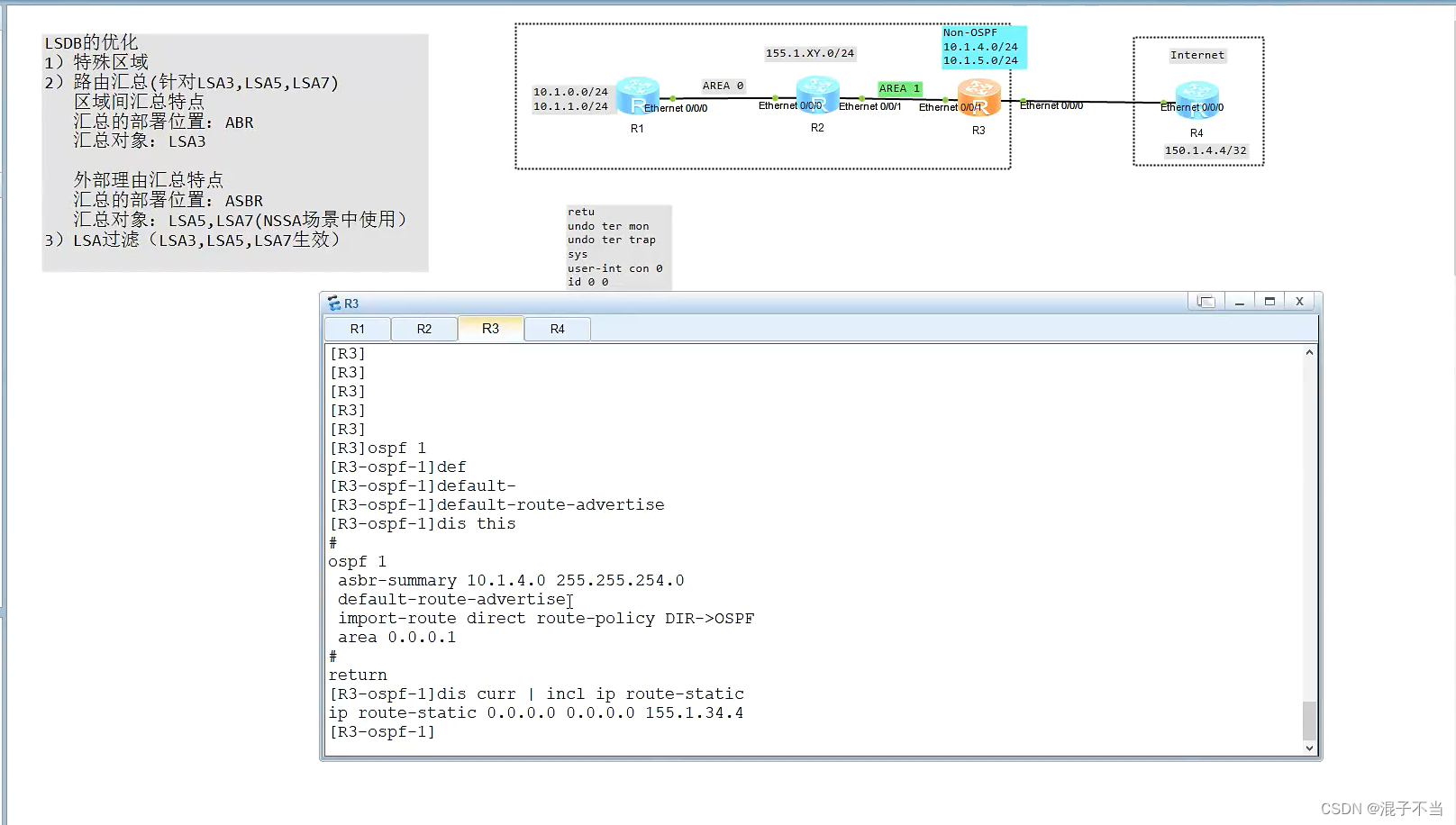Viewport: 1456px width, 825px height.
Task: Select the R4 Internet router icon
Action: point(1197,100)
